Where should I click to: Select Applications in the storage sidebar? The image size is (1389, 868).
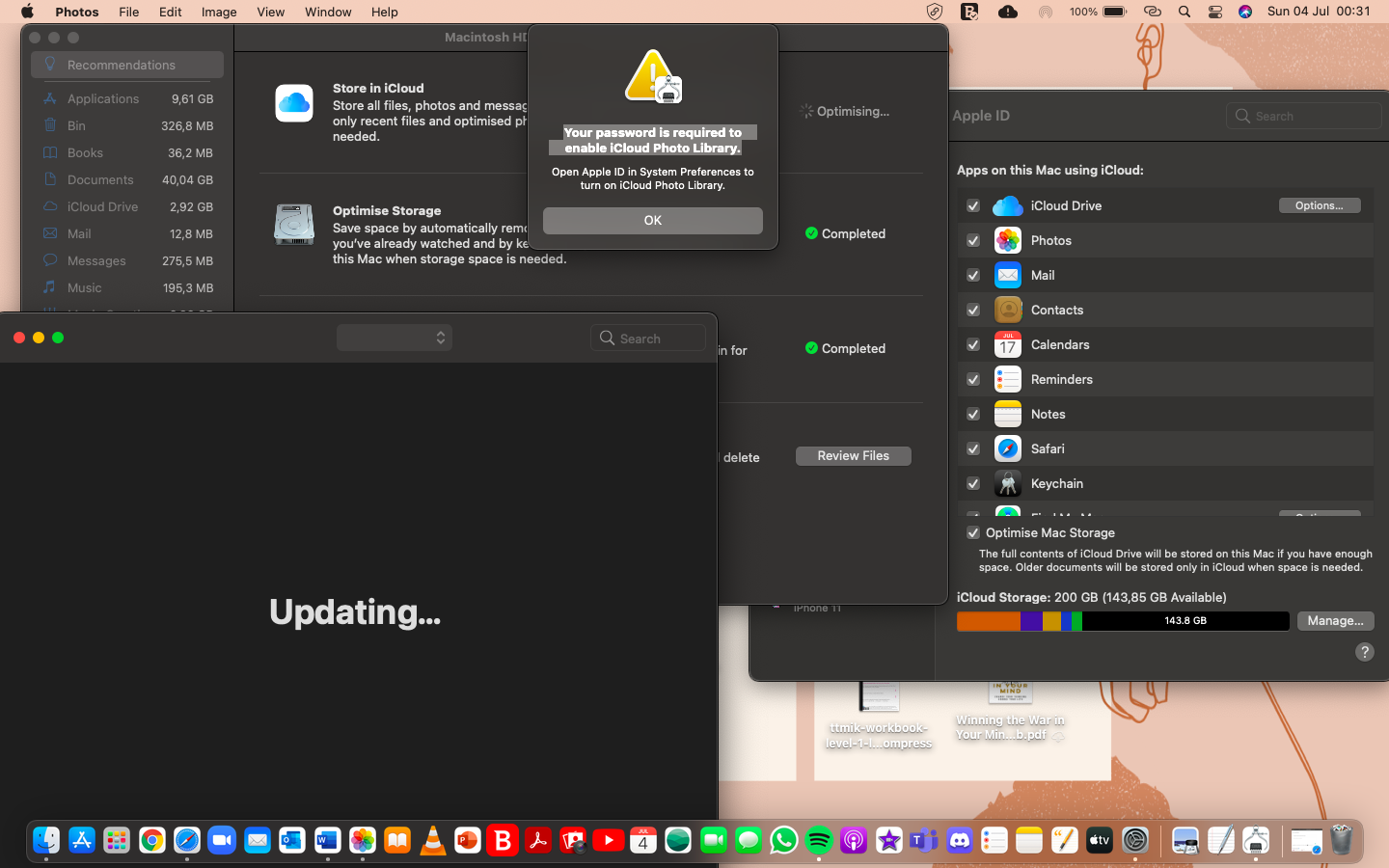point(127,98)
